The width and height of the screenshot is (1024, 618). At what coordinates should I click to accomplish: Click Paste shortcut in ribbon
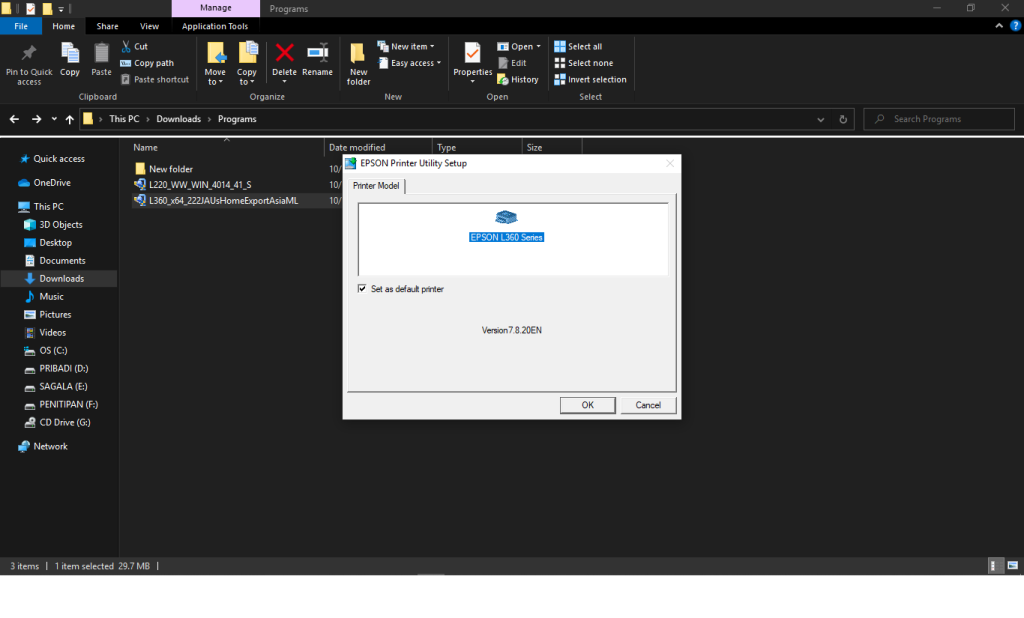(x=155, y=79)
